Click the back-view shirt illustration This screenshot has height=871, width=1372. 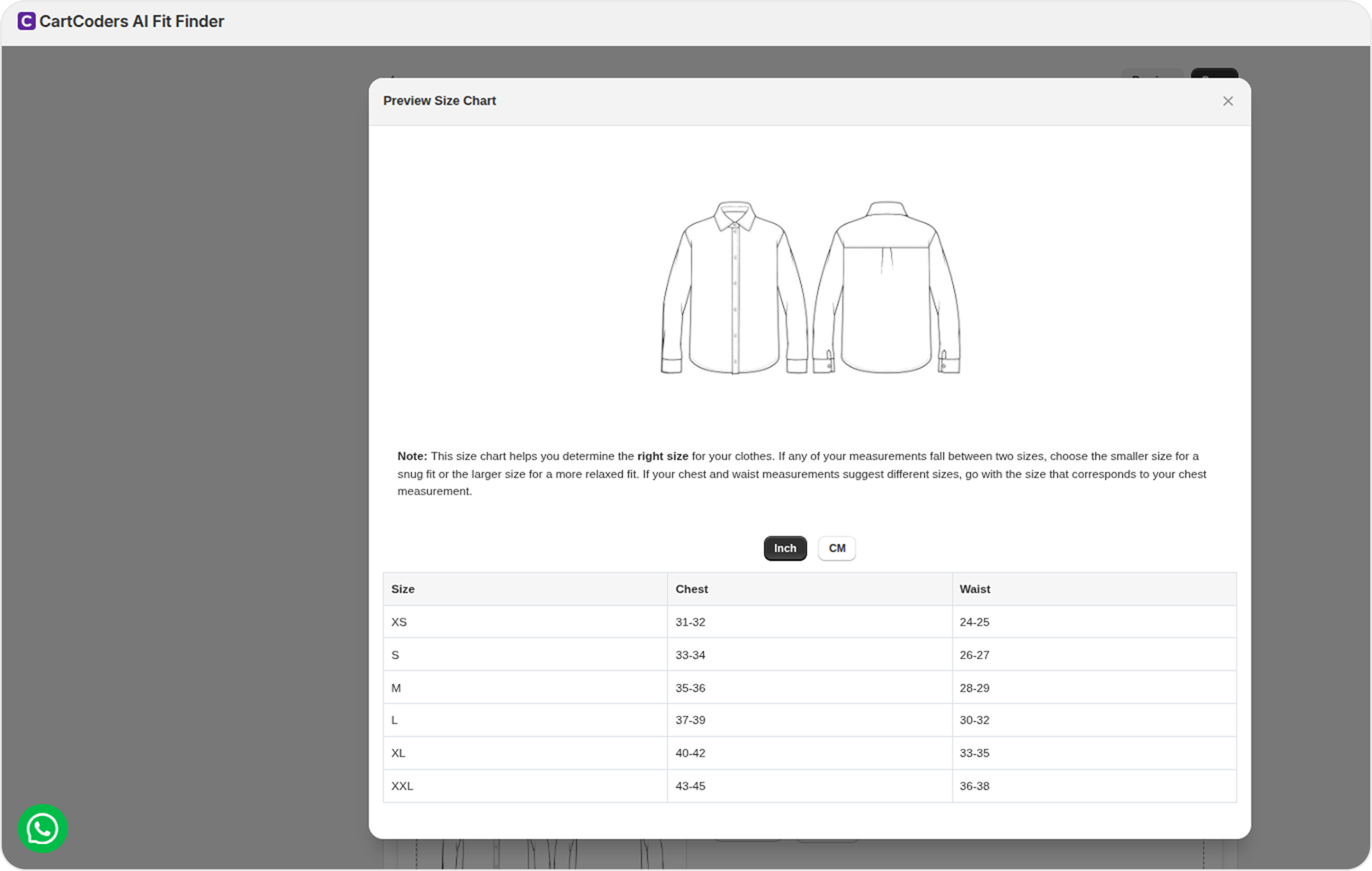(x=886, y=288)
